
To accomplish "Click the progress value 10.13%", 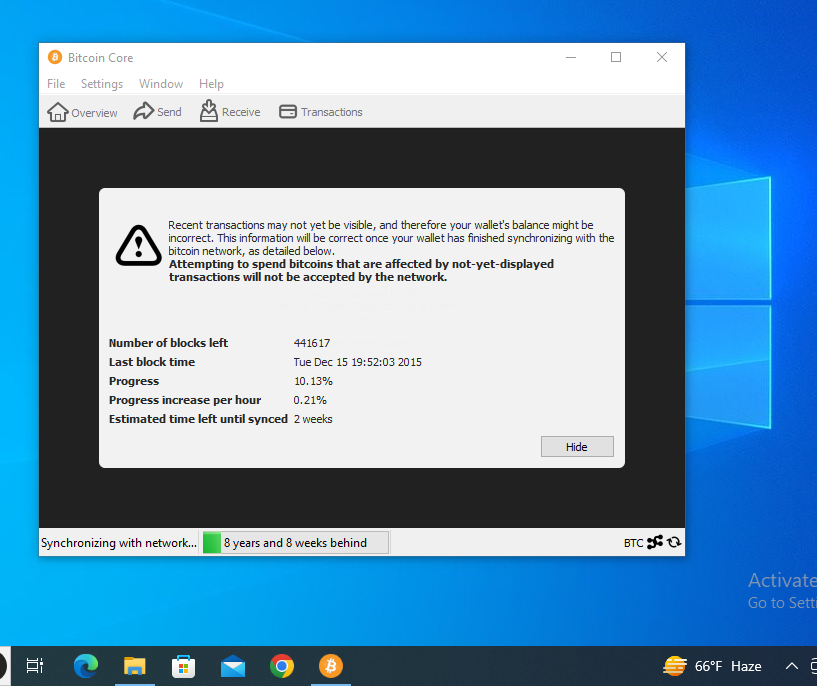I will tap(313, 381).
